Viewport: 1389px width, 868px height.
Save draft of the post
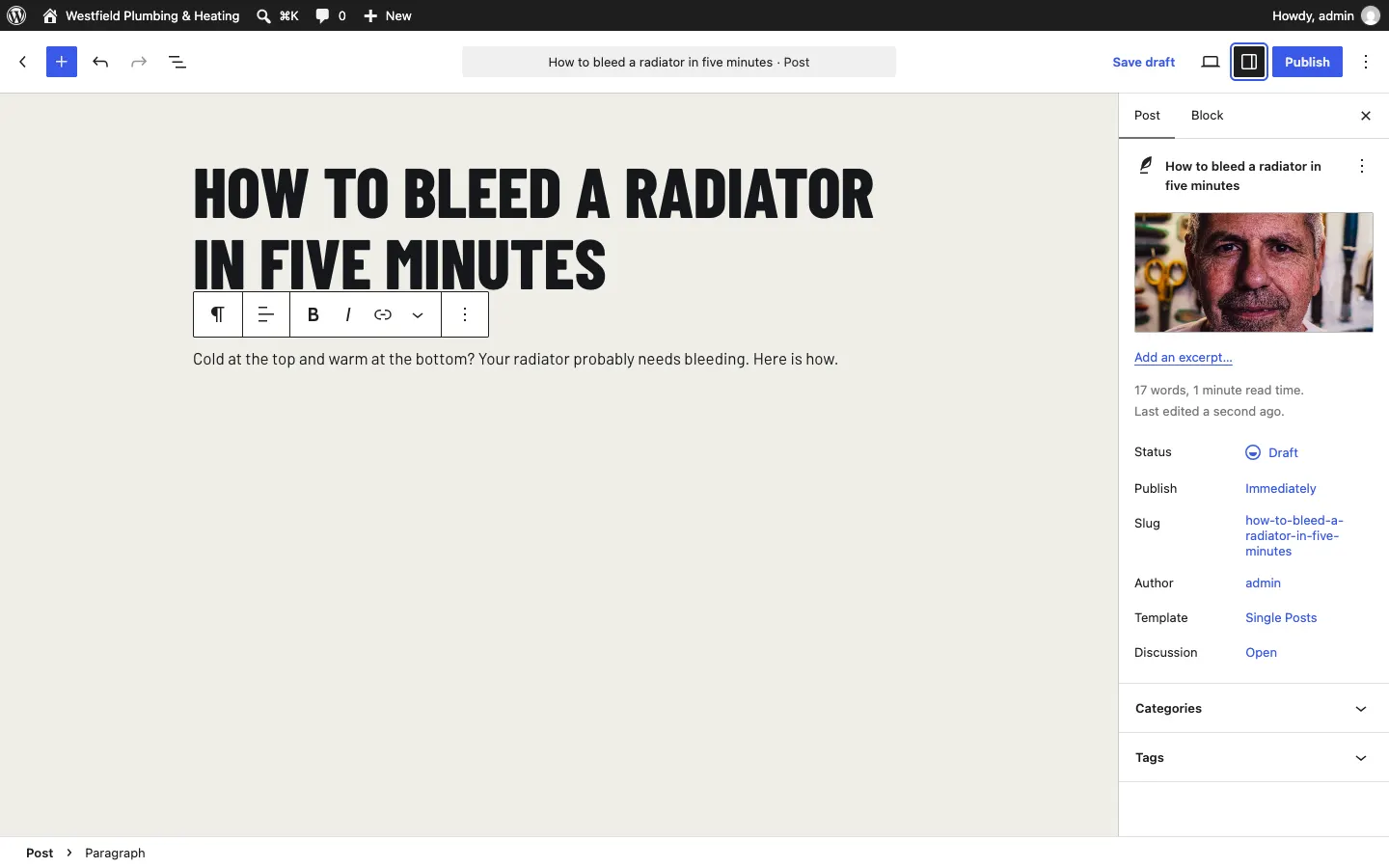tap(1144, 62)
